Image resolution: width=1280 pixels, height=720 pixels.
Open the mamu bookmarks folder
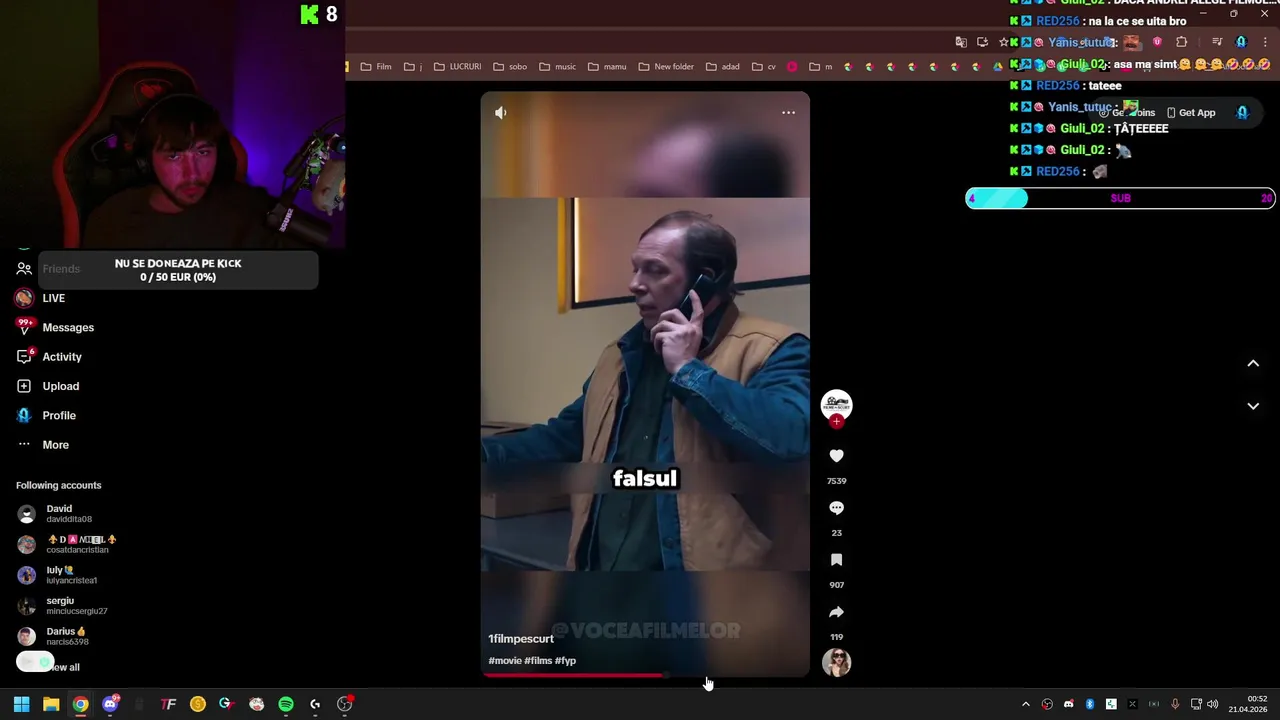[x=607, y=67]
